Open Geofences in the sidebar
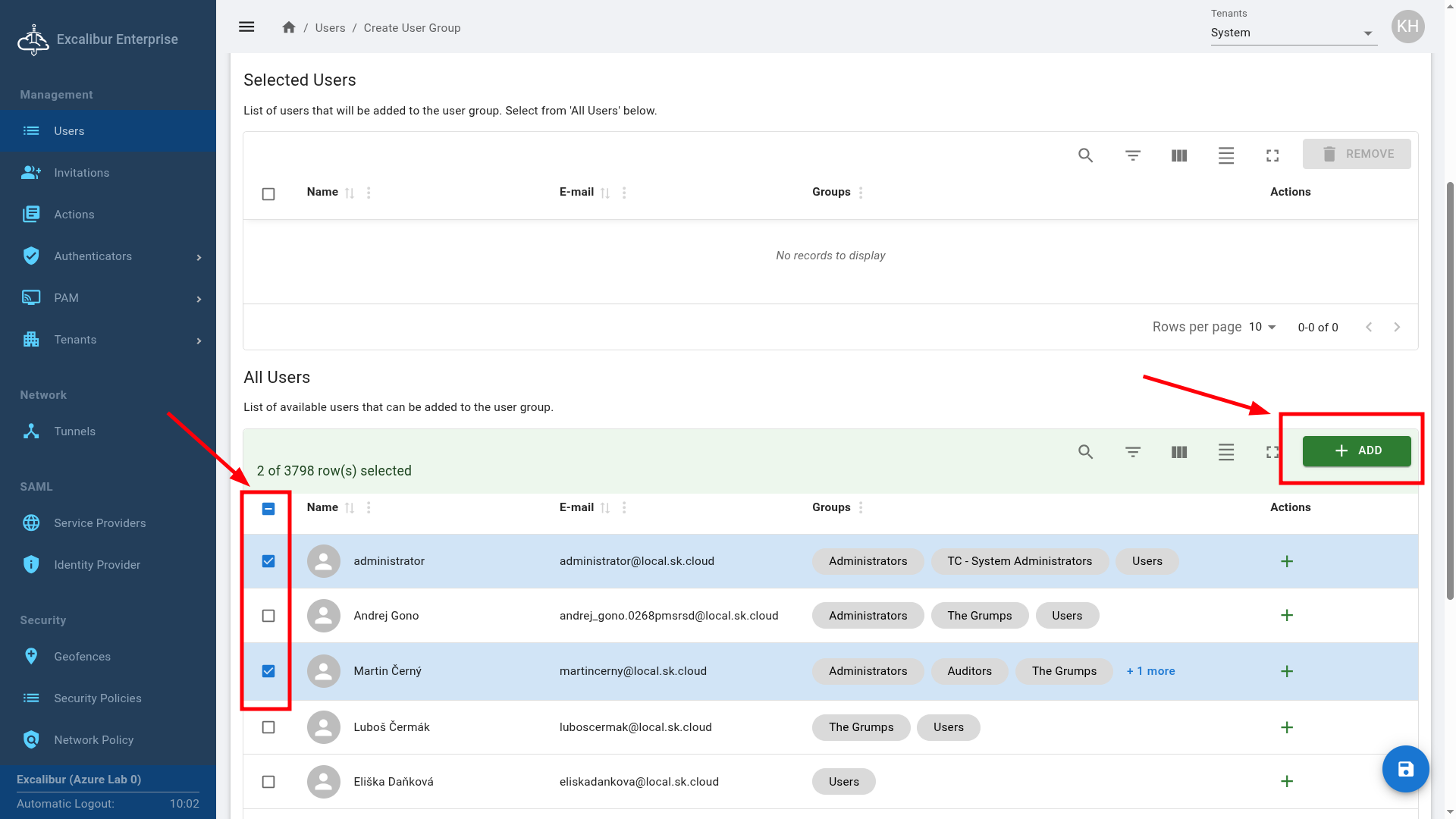 tap(82, 657)
